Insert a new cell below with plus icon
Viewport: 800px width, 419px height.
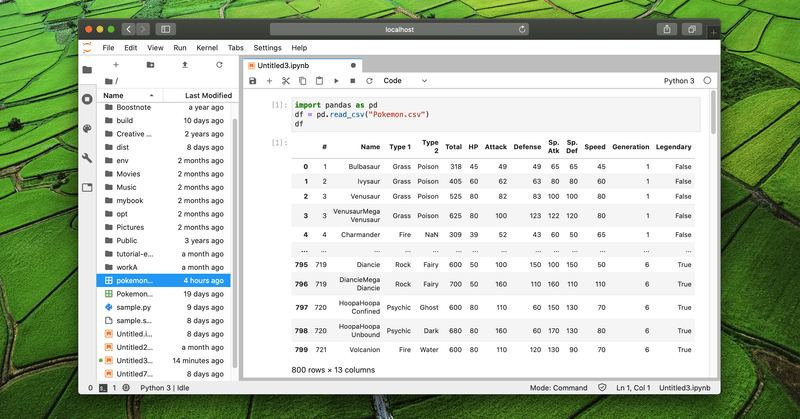coord(269,81)
